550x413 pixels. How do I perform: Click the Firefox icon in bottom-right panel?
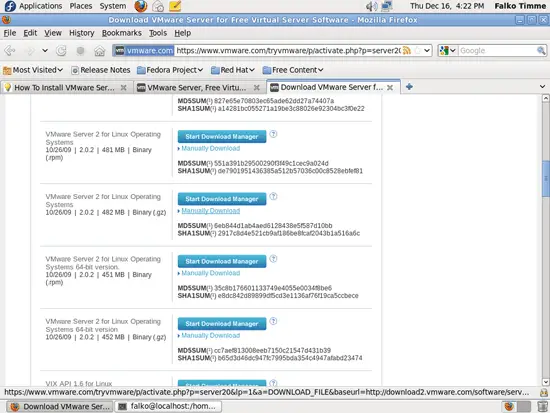509,406
